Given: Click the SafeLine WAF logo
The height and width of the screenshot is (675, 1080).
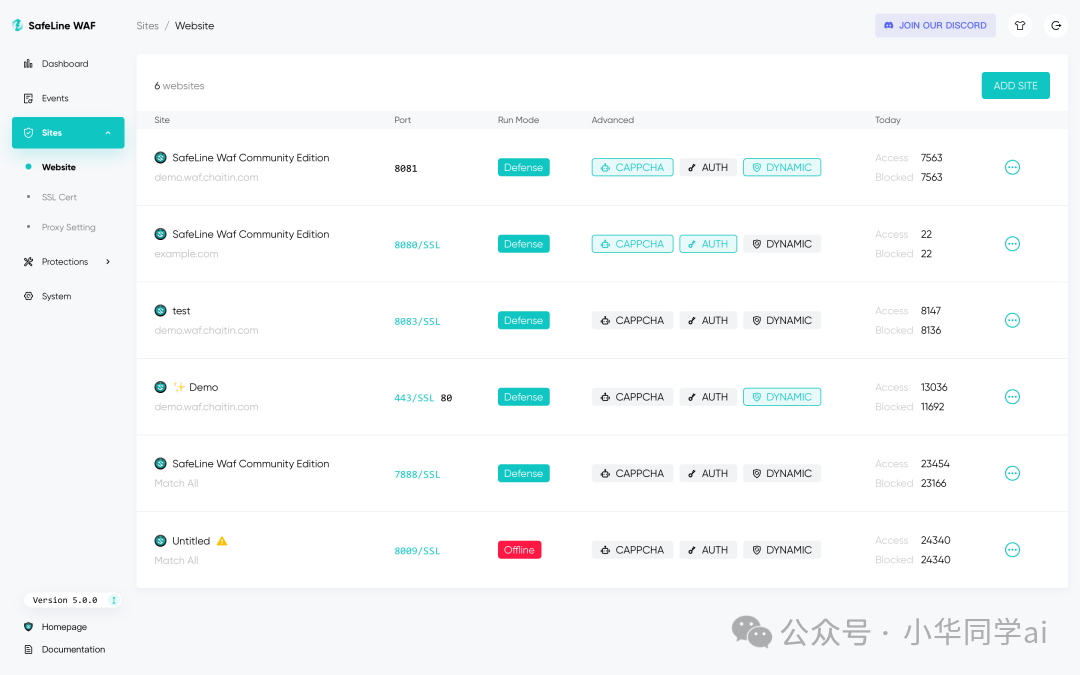Looking at the screenshot, I should (54, 26).
